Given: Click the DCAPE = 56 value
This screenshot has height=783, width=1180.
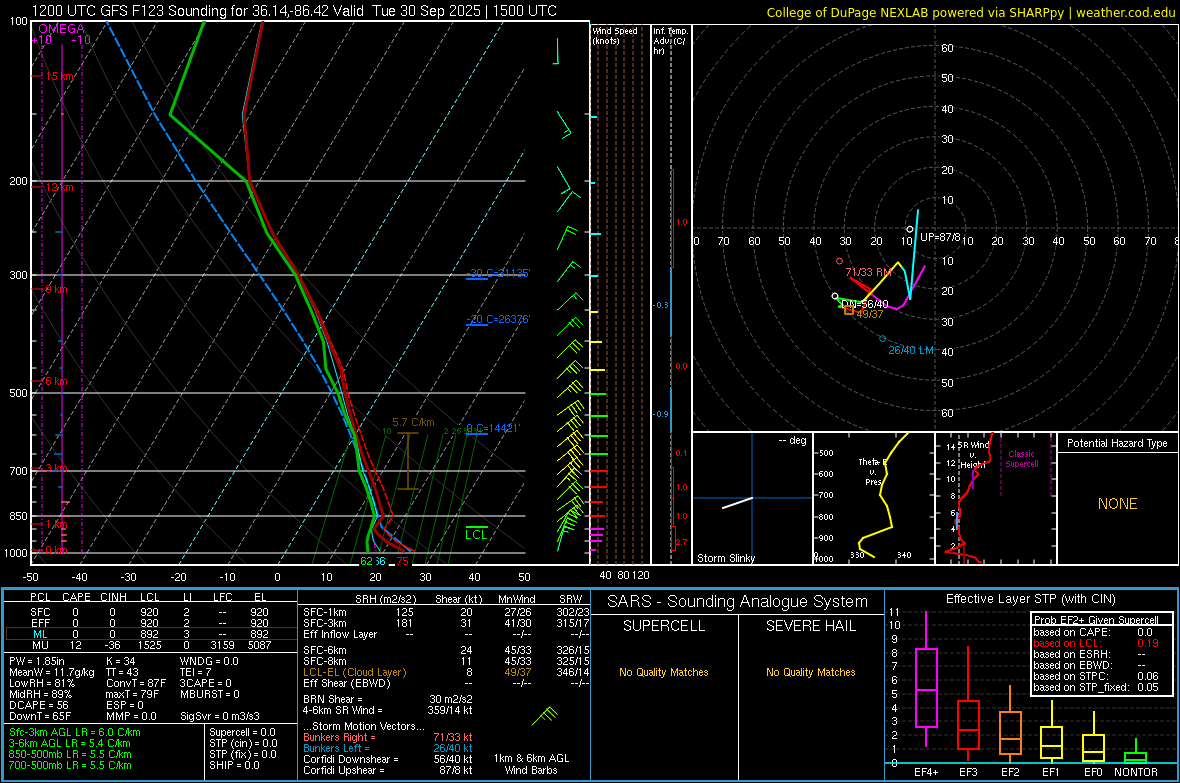Looking at the screenshot, I should (39, 705).
